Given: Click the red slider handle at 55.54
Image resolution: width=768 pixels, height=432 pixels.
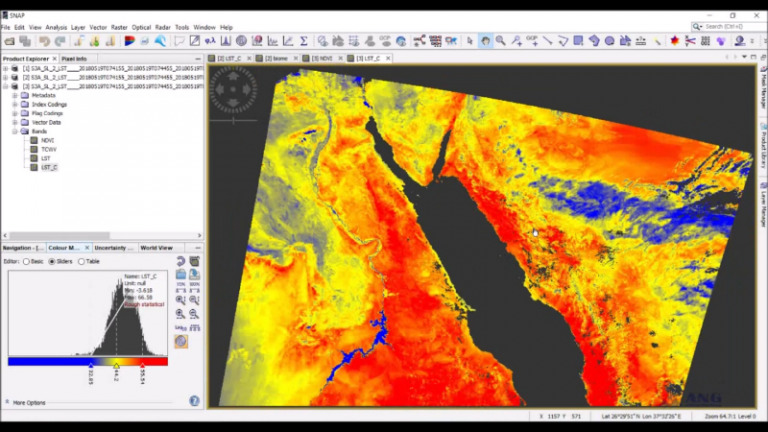Looking at the screenshot, I should [x=142, y=365].
